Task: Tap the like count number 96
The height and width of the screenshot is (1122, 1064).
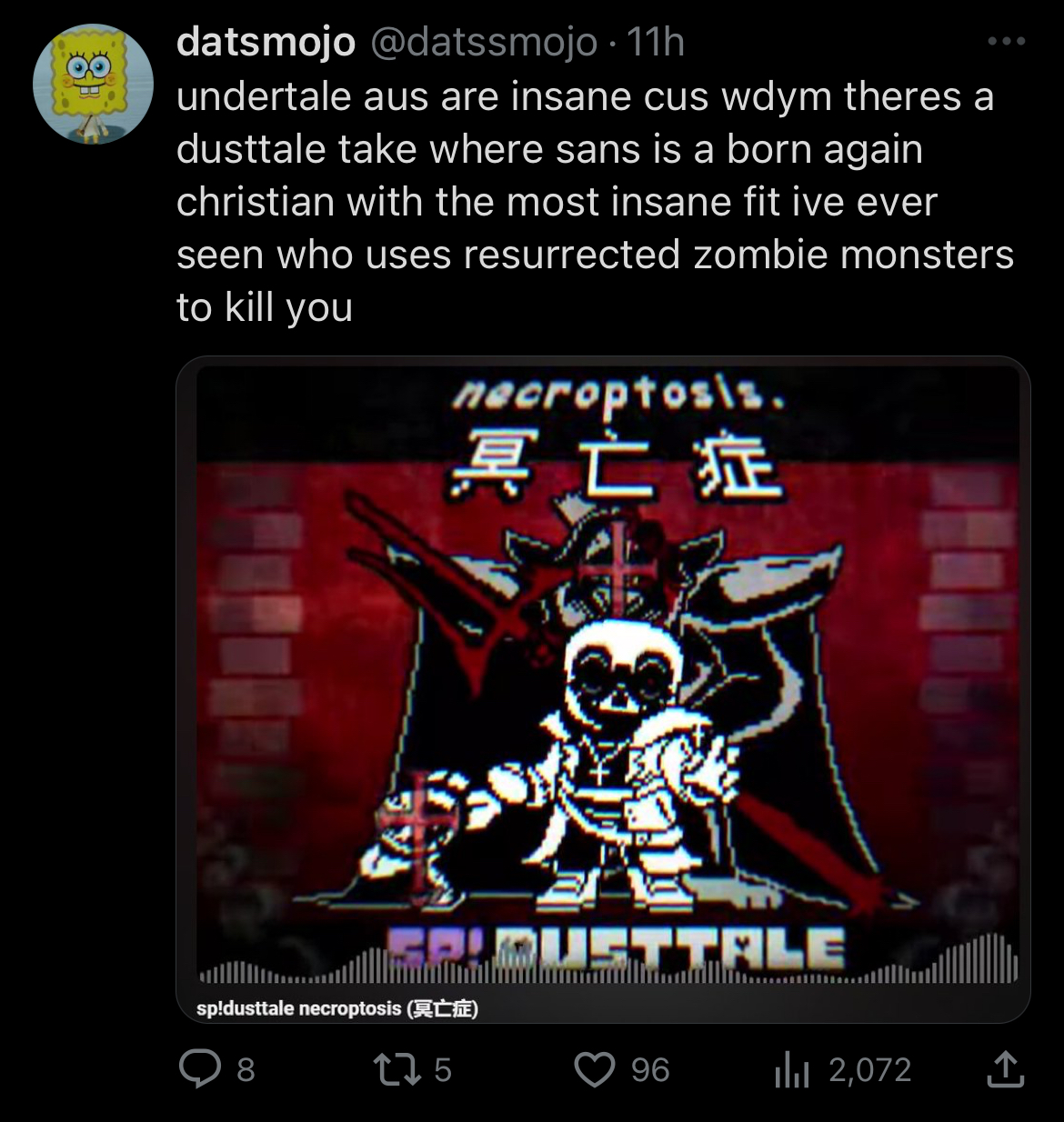Action: (x=650, y=1070)
